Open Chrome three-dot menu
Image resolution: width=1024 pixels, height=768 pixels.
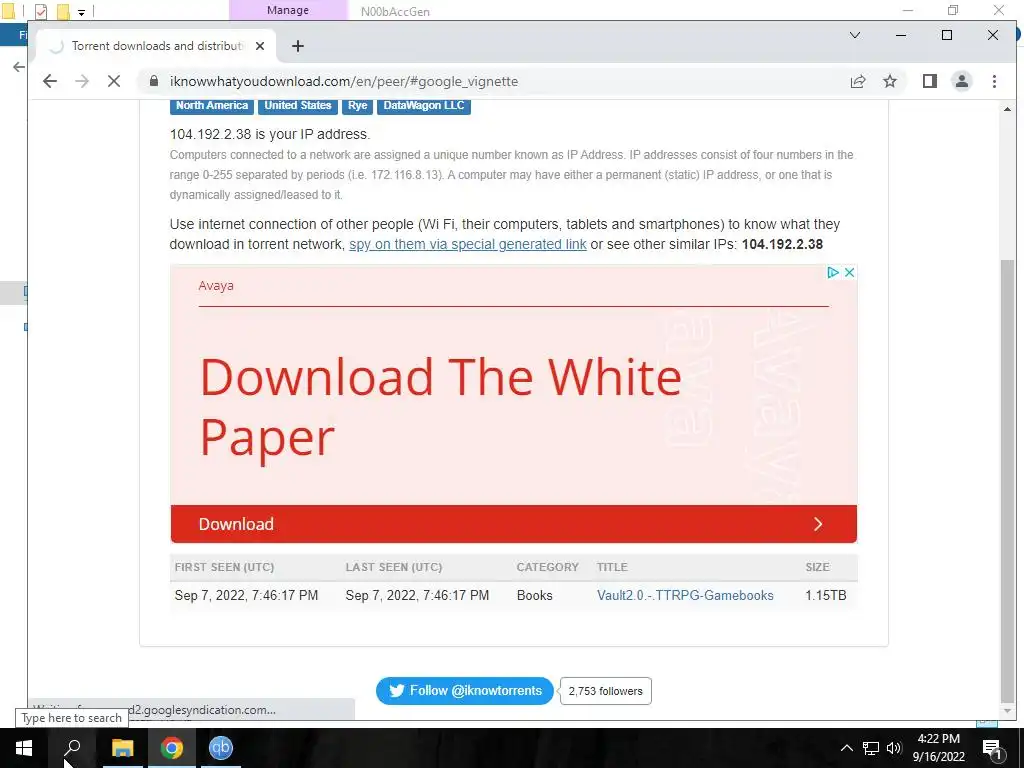click(994, 81)
